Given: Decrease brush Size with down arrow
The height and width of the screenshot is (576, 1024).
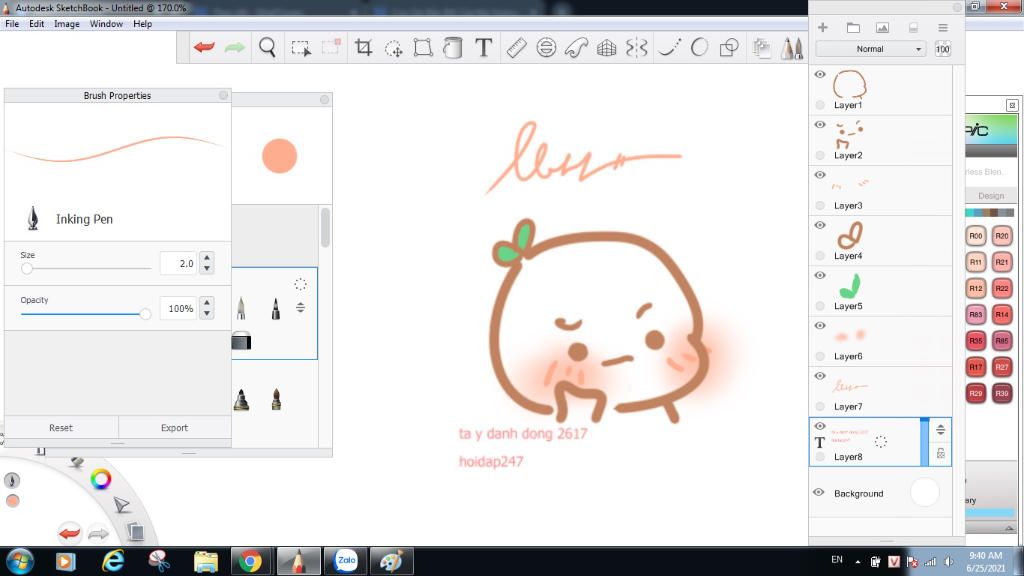Looking at the screenshot, I should 207,268.
